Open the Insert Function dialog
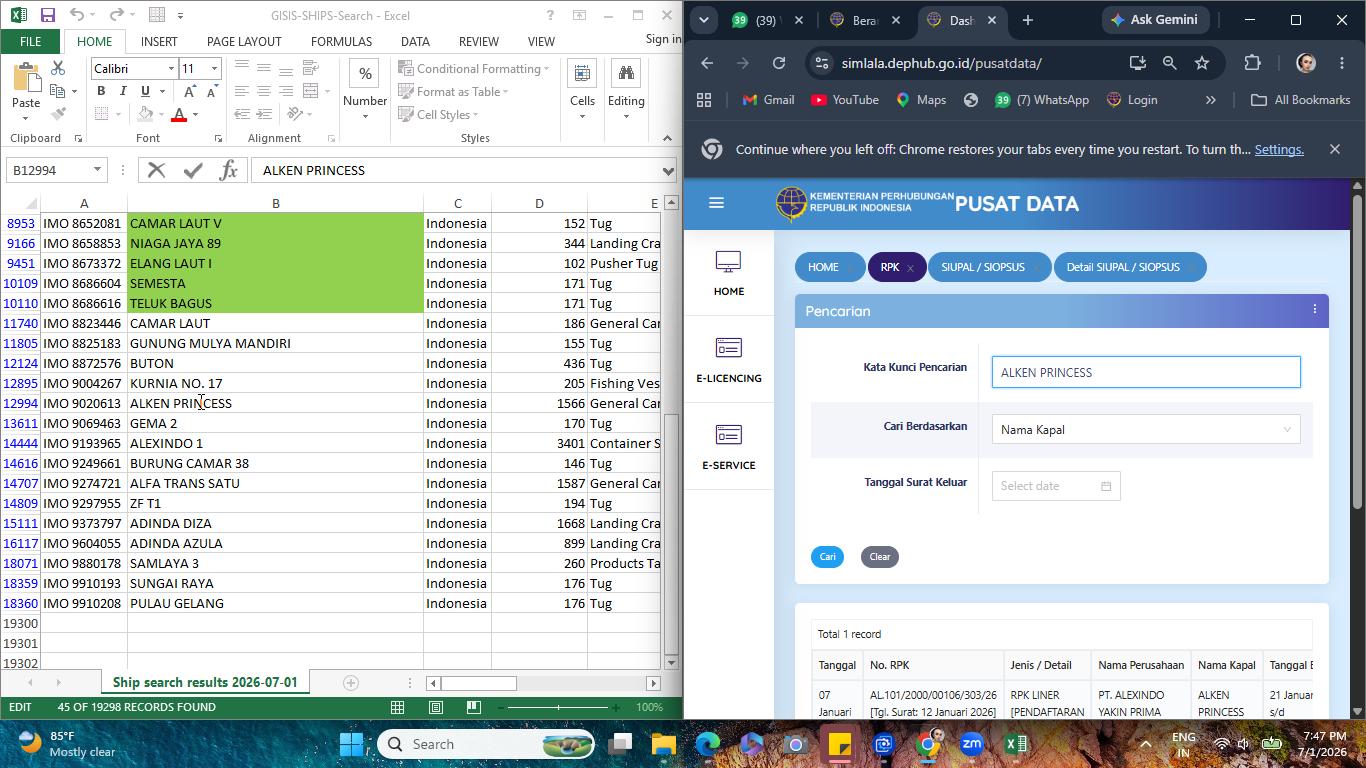The height and width of the screenshot is (768, 1366). [x=228, y=170]
